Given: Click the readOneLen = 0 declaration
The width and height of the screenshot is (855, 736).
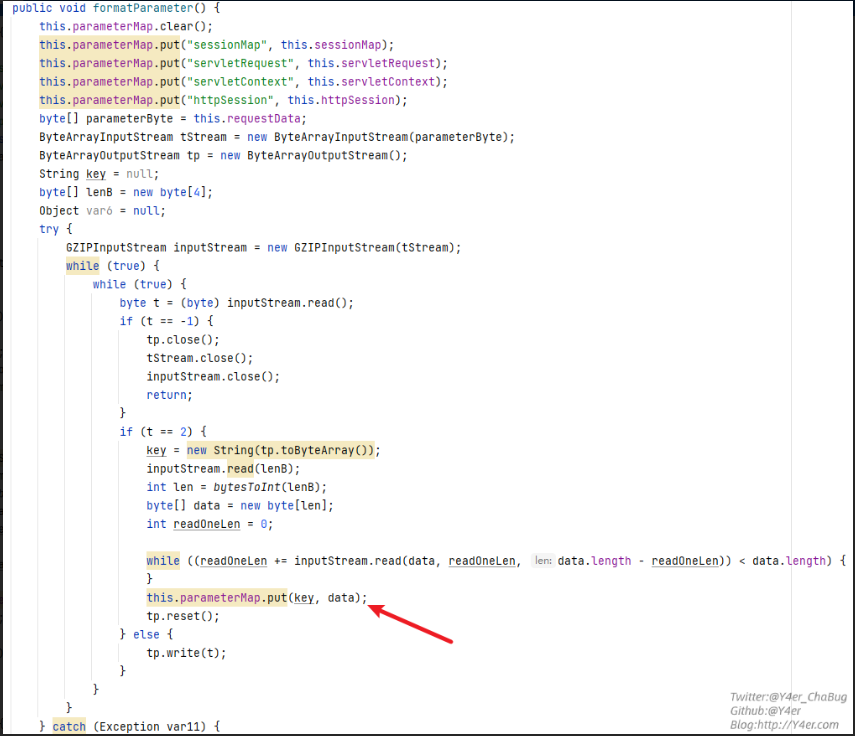Looking at the screenshot, I should tap(209, 524).
